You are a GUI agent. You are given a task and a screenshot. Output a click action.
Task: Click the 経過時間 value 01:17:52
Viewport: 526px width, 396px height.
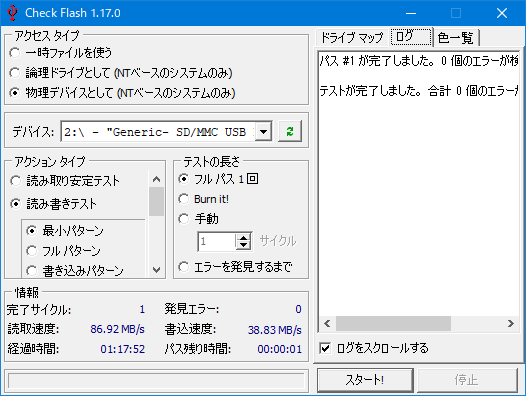(123, 349)
